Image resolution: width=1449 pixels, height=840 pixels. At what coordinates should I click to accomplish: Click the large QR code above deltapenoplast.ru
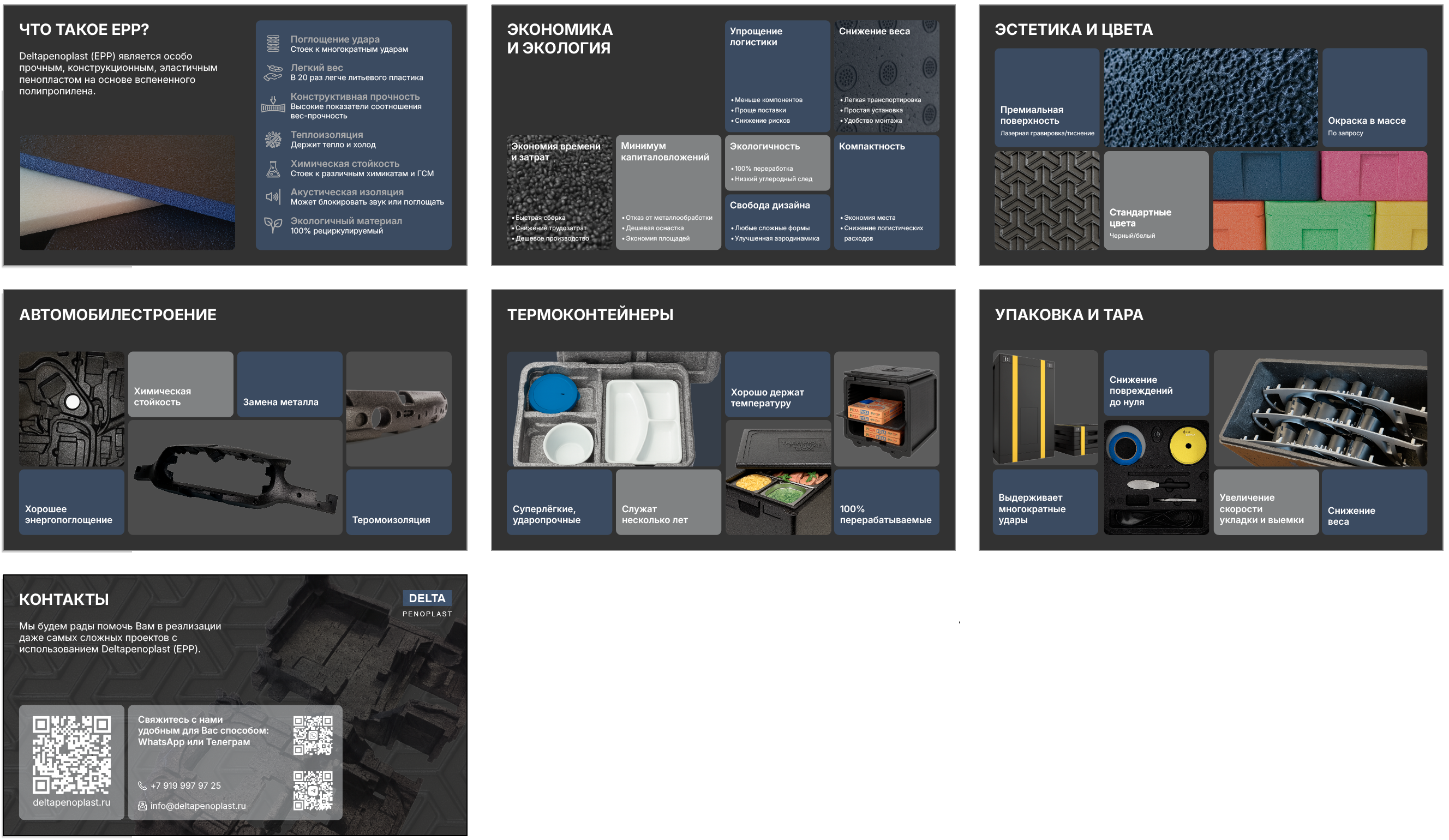(x=71, y=755)
